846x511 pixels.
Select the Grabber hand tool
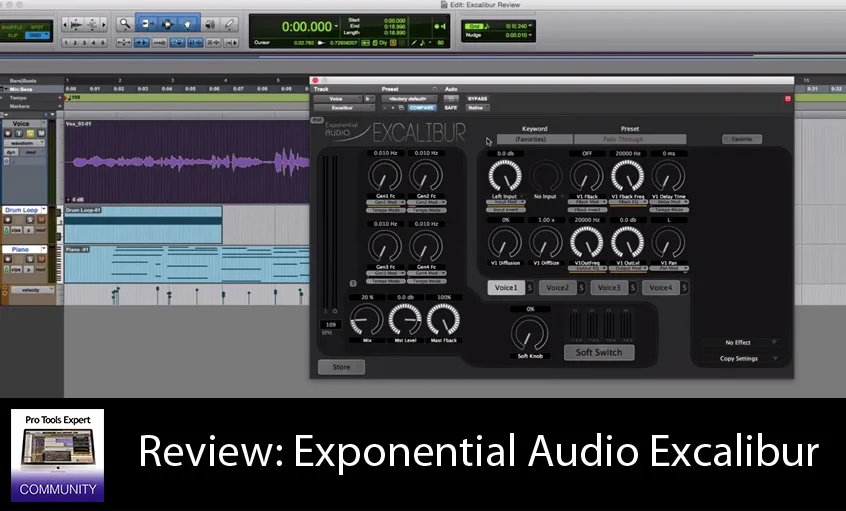tap(187, 24)
